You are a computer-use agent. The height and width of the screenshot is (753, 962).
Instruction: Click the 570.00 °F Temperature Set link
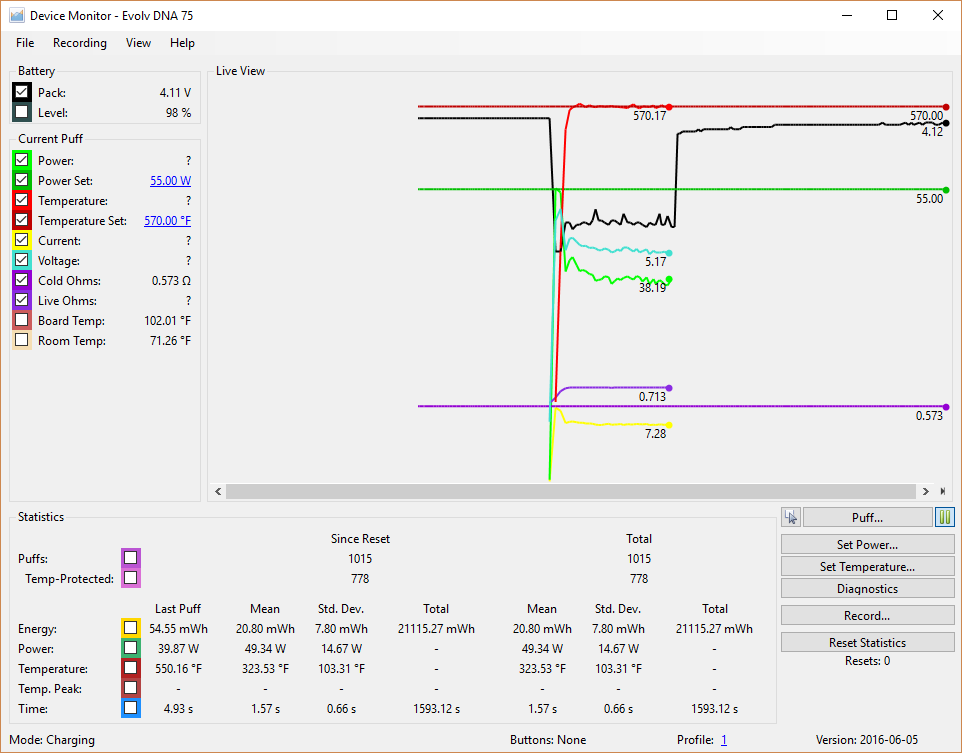(167, 221)
